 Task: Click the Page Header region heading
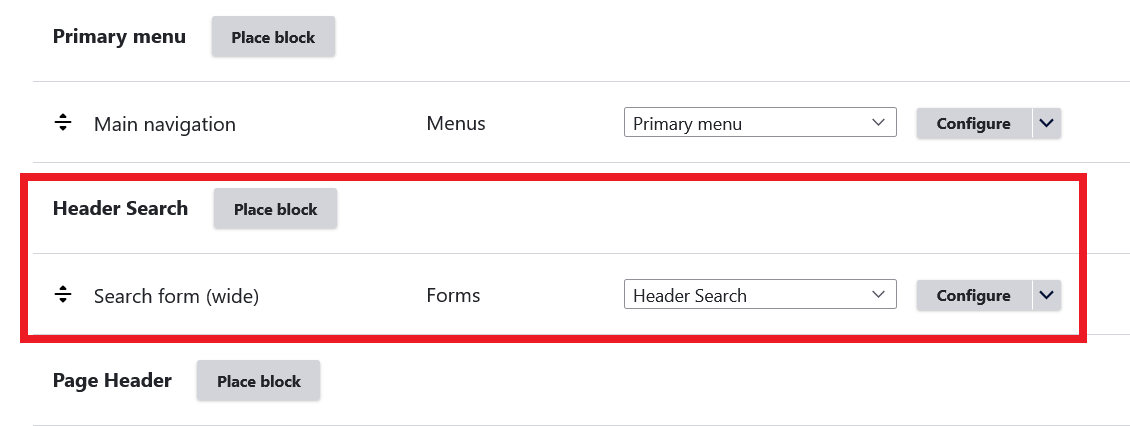pyautogui.click(x=112, y=380)
